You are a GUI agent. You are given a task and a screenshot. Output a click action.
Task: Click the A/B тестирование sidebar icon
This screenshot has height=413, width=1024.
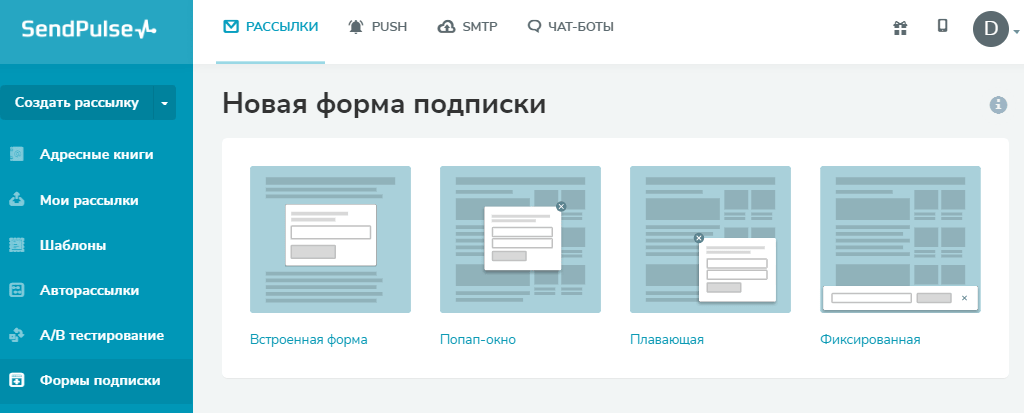tap(17, 336)
